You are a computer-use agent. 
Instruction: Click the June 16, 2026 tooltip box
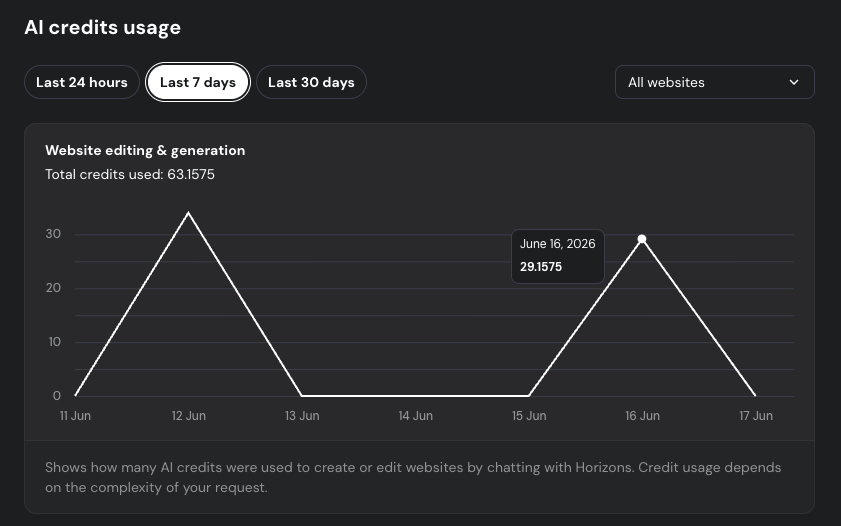coord(558,256)
